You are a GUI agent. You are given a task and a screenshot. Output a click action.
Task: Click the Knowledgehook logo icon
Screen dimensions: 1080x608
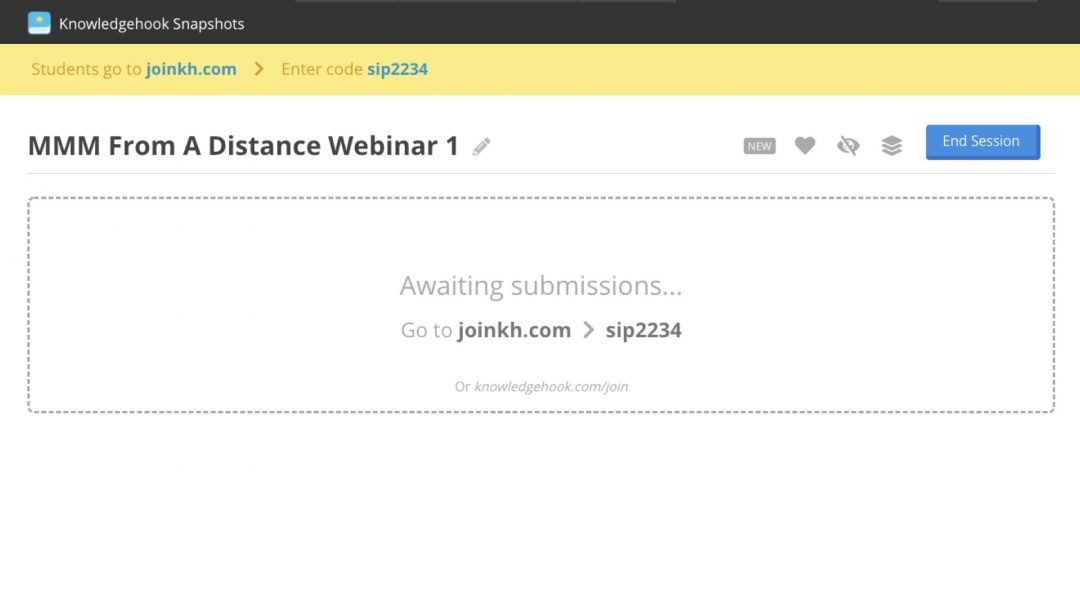[39, 23]
